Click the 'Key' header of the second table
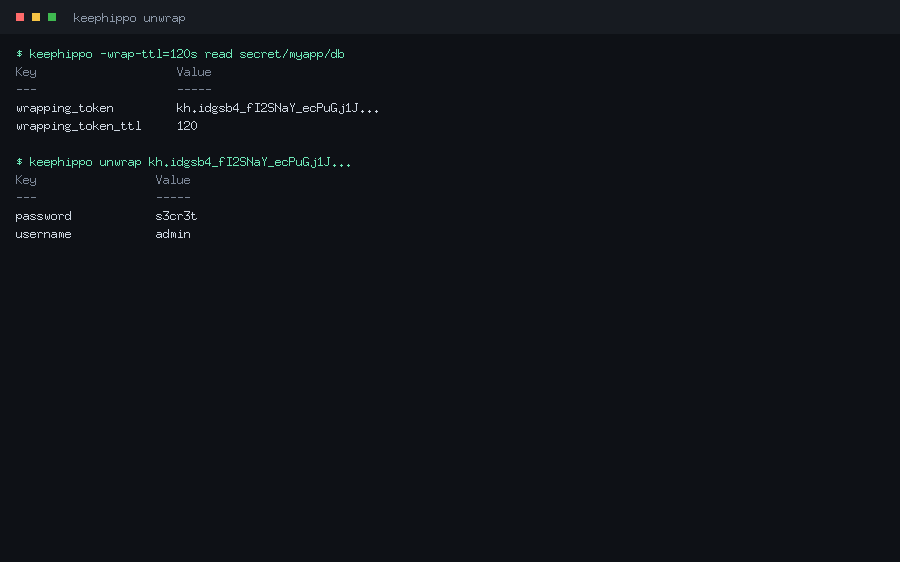Viewport: 900px width, 562px height. [x=26, y=180]
